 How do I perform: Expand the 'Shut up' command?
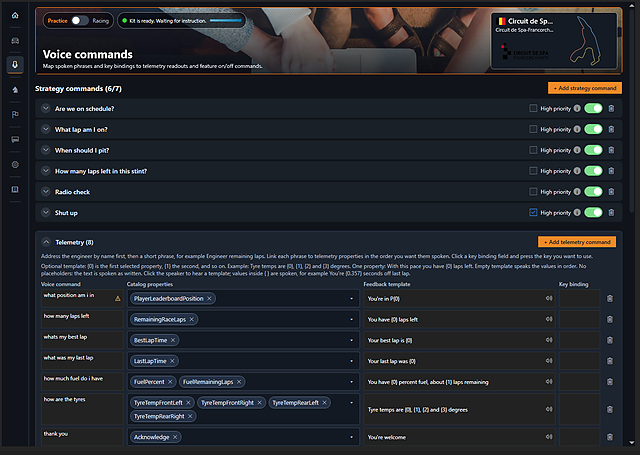[x=46, y=213]
